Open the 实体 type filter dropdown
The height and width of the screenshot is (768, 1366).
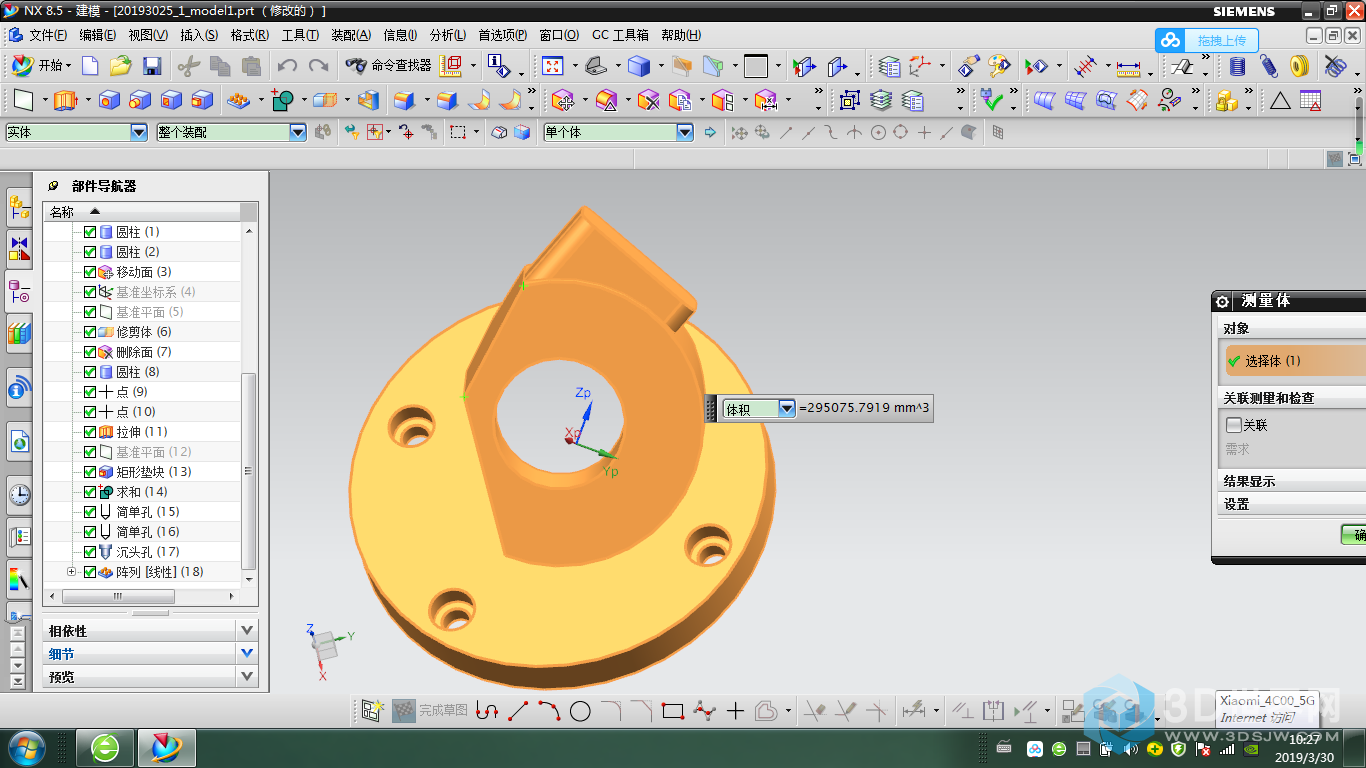[x=139, y=132]
